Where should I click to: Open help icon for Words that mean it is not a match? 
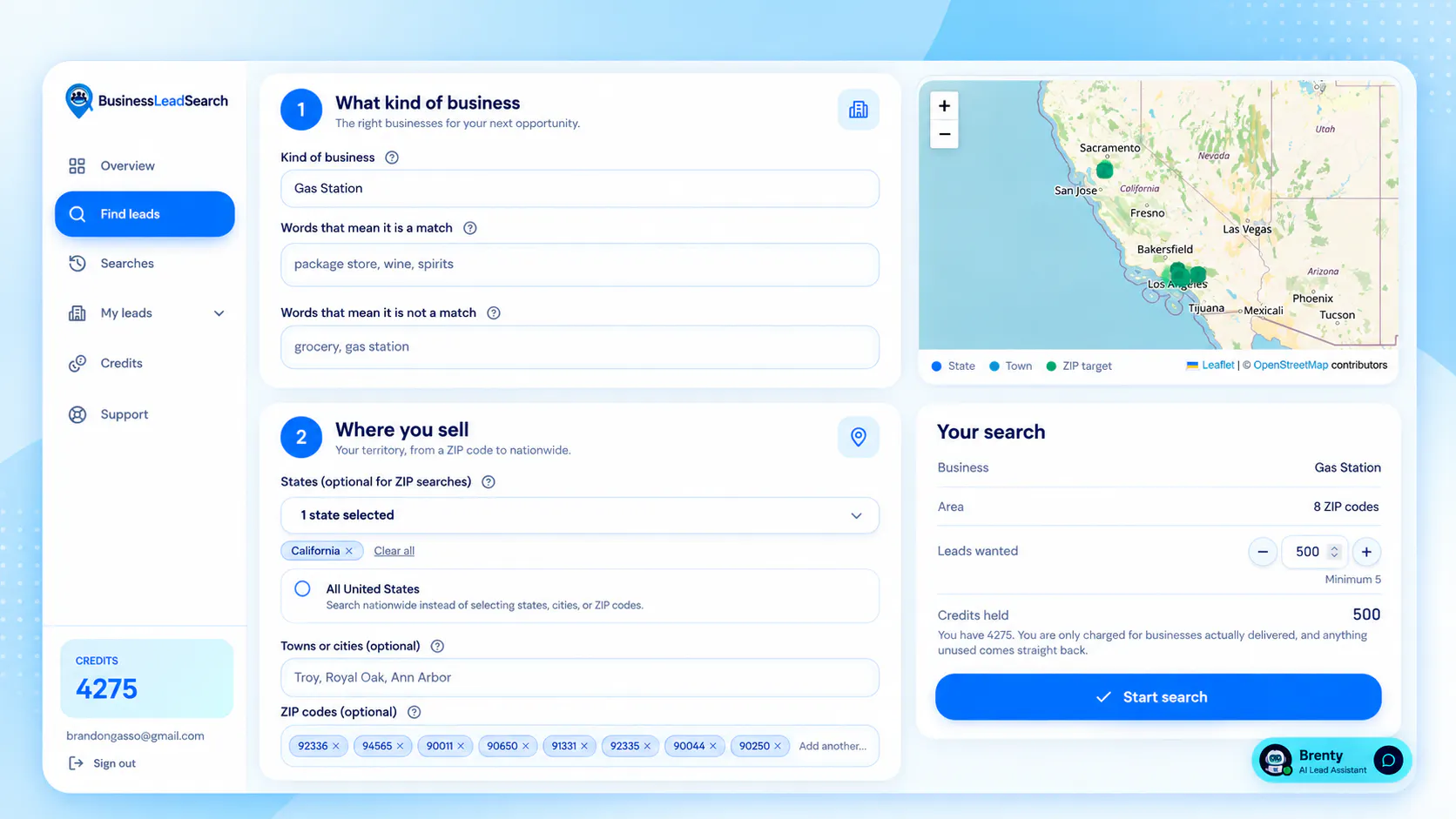494,312
